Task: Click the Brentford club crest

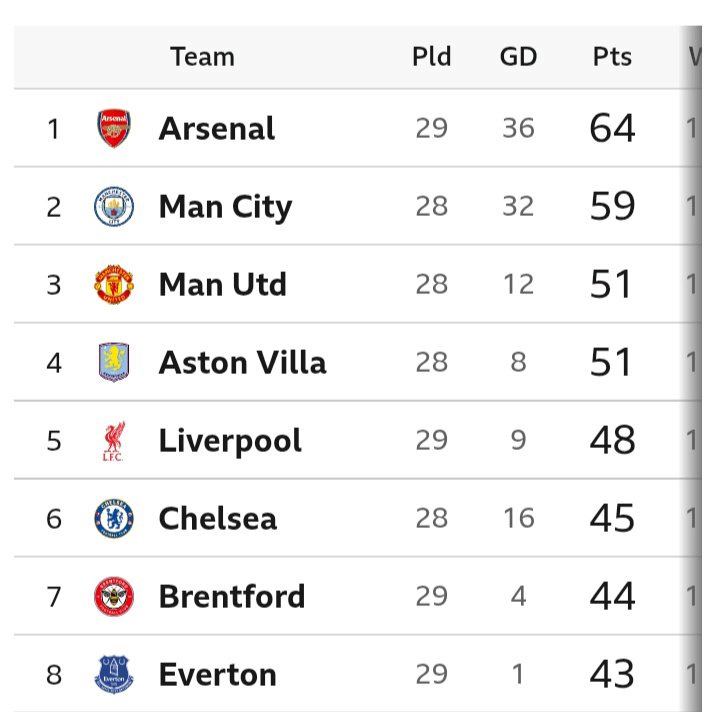Action: tap(113, 597)
